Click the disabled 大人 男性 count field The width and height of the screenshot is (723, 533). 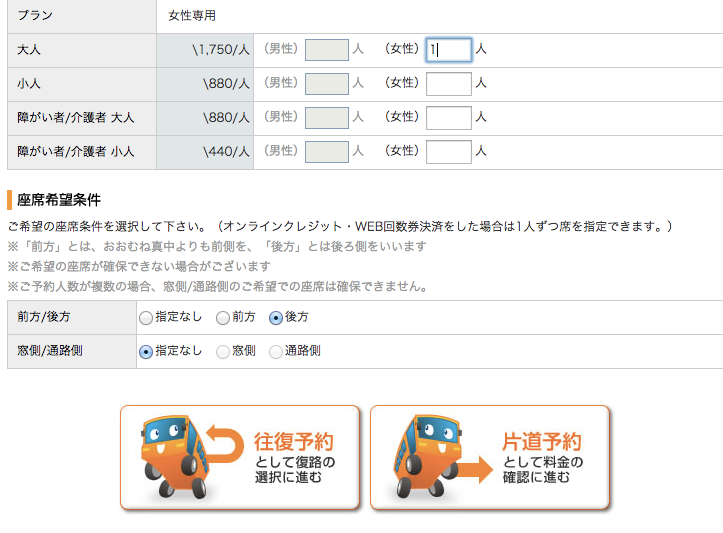(327, 50)
